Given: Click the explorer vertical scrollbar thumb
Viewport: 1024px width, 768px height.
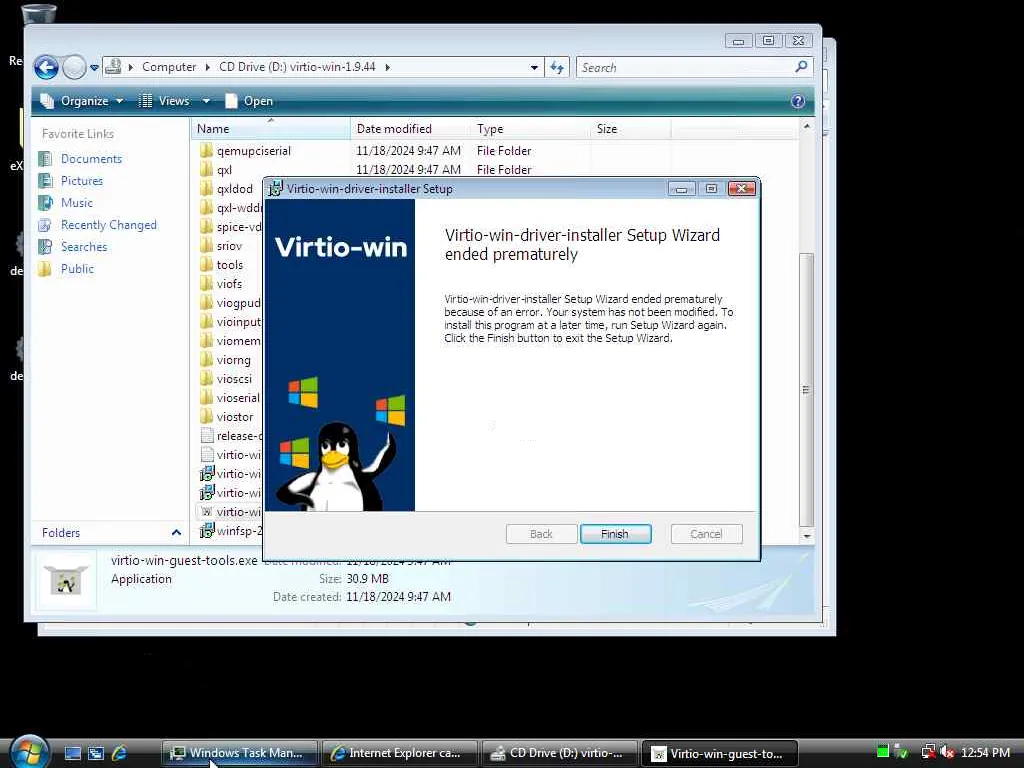Looking at the screenshot, I should coord(807,389).
